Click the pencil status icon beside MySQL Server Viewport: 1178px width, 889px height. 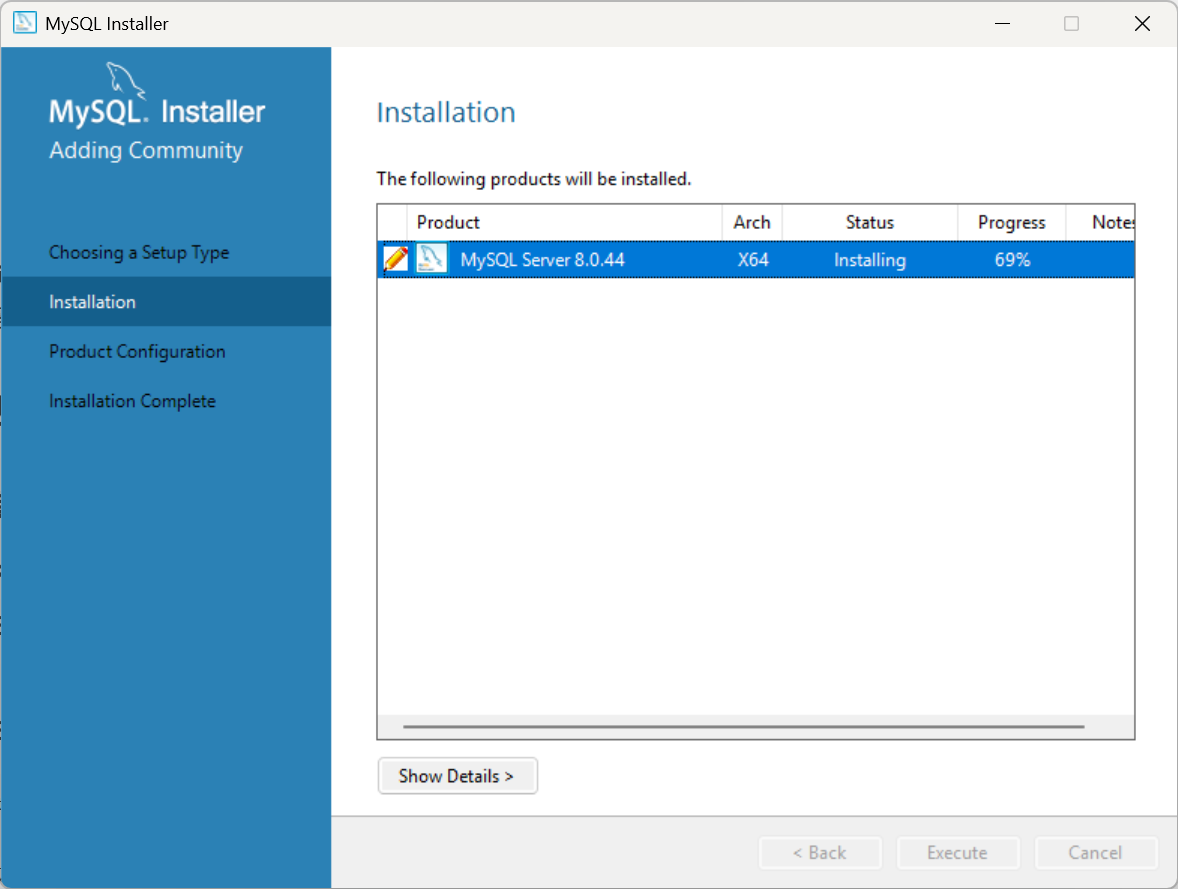pyautogui.click(x=395, y=259)
